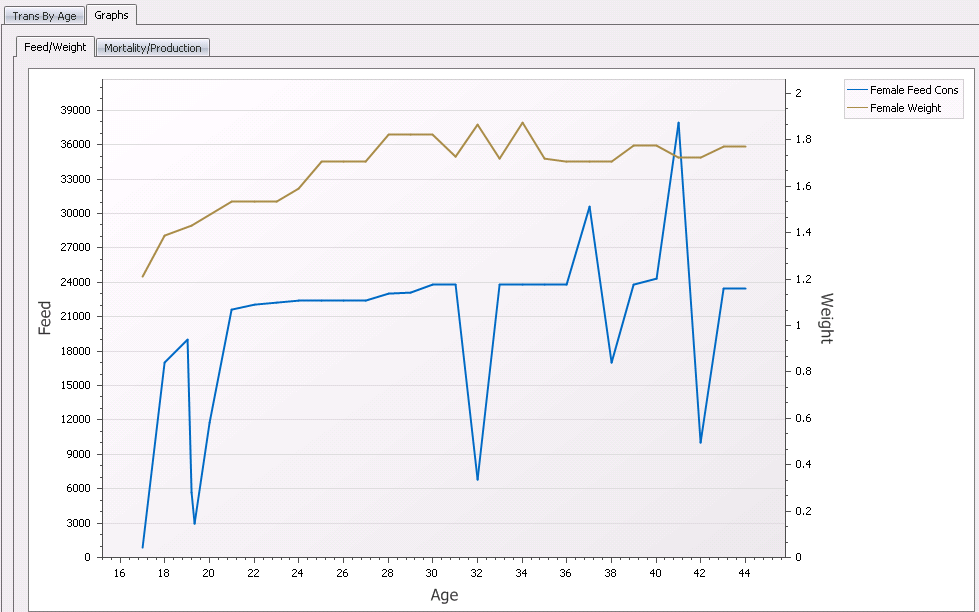This screenshot has width=979, height=612.
Task: Click the 39000 label on the Feed axis
Action: point(77,110)
